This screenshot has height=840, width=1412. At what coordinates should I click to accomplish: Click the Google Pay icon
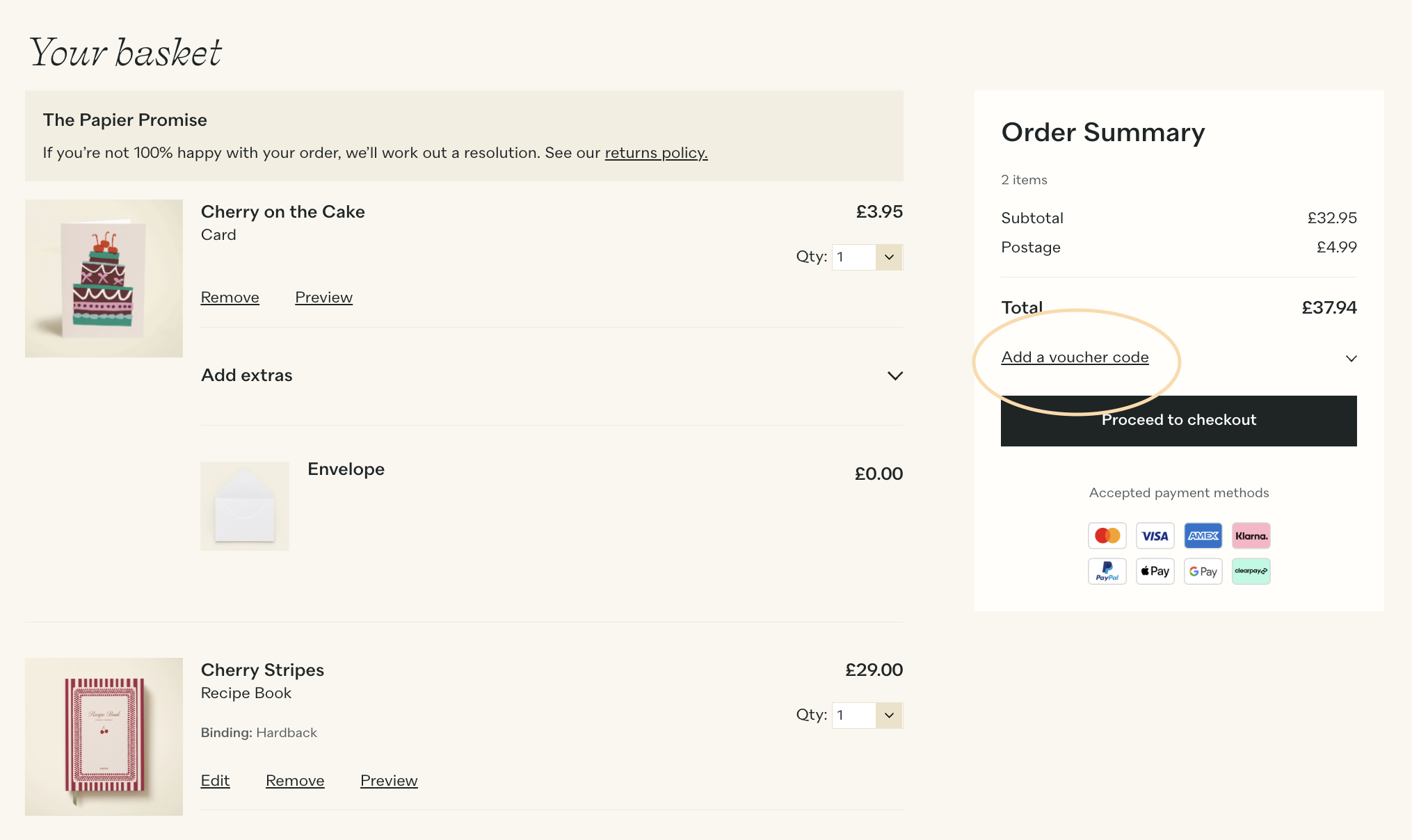click(1203, 572)
